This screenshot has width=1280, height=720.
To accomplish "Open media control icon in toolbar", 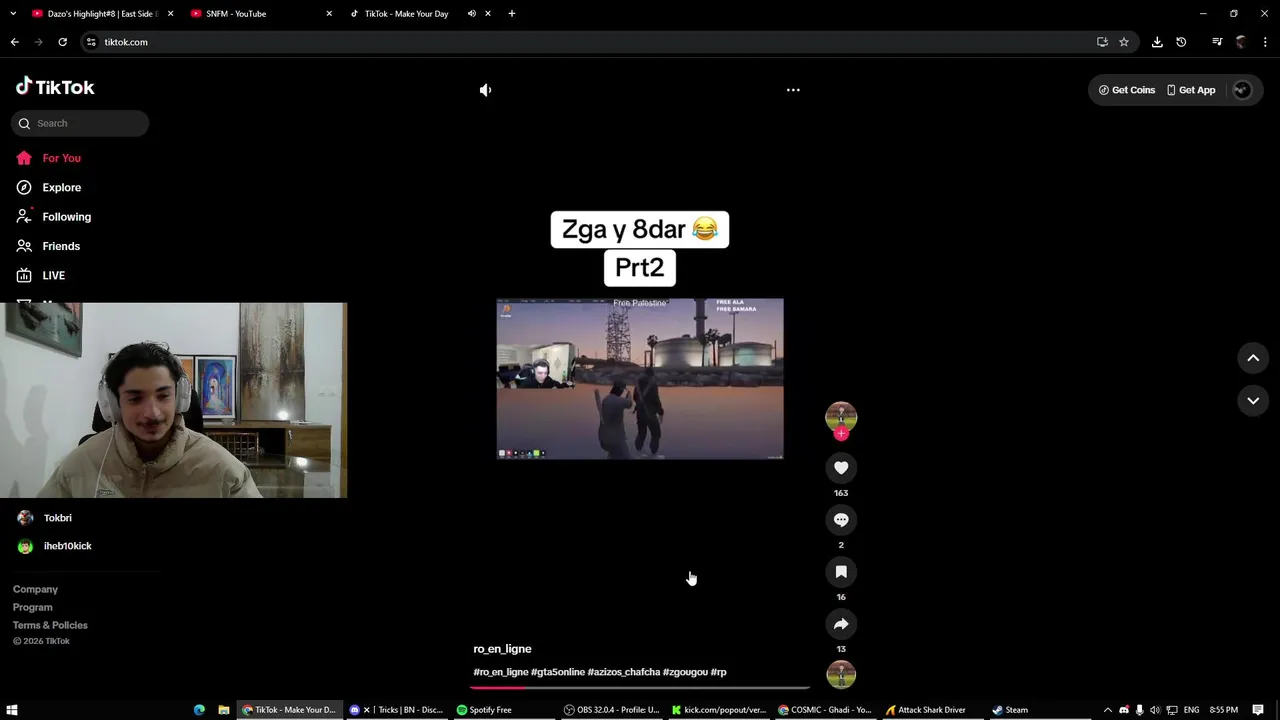I will [x=1217, y=42].
